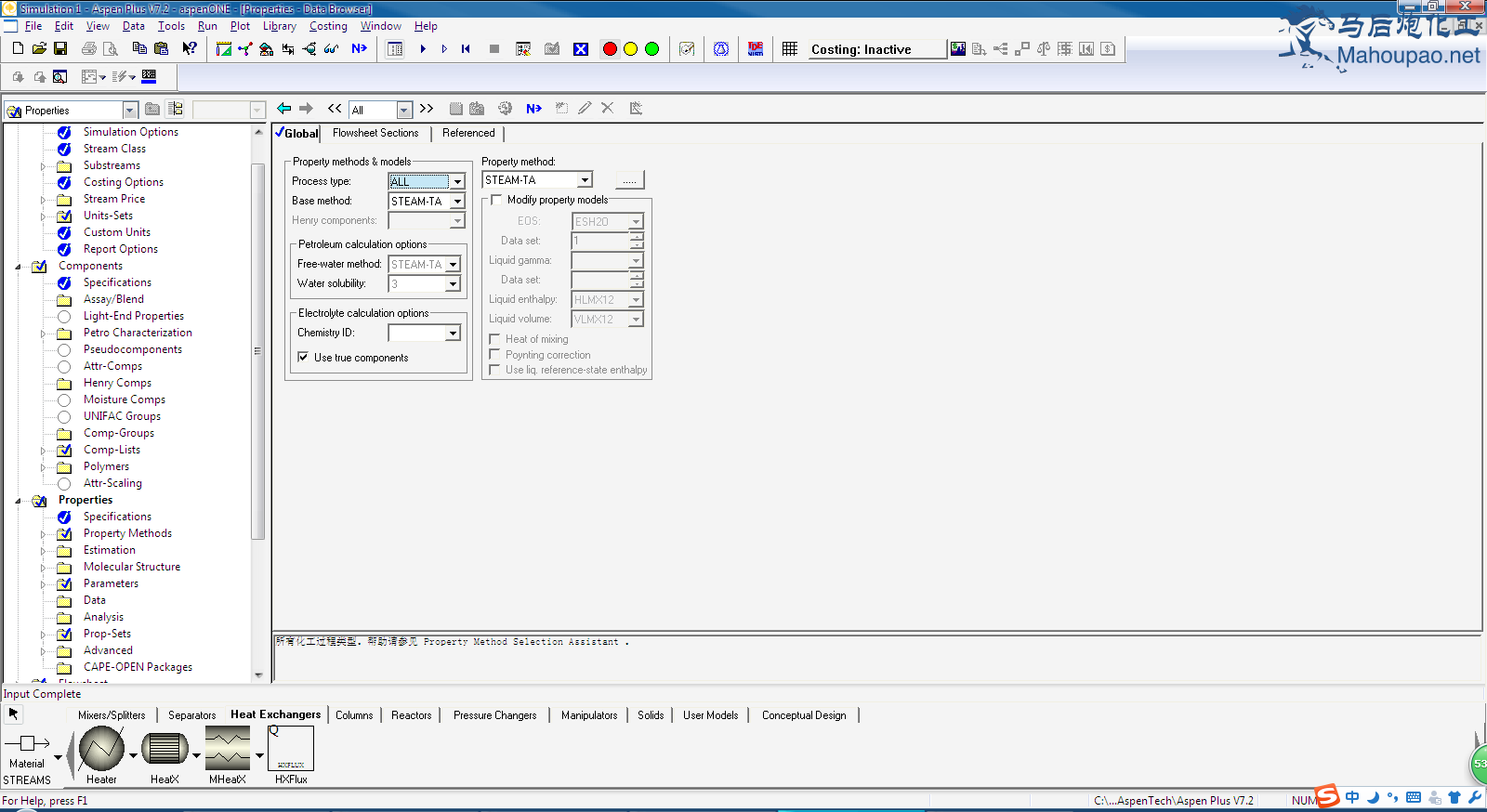The image size is (1487, 812).
Task: Switch to Referenced tab
Action: [468, 133]
